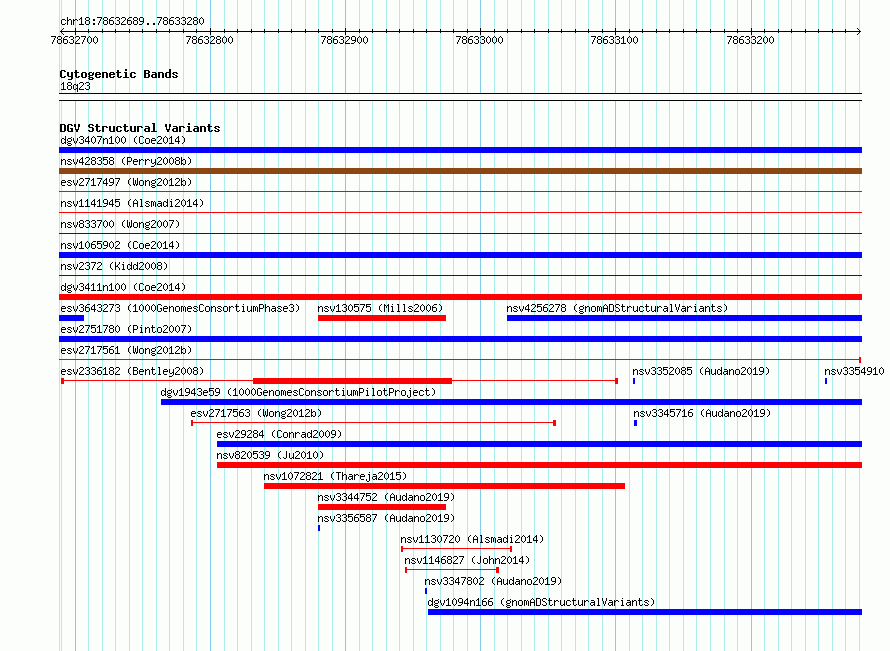Open esv2717497 (Wong2012b) label
Screen dimensions: 890x651
pos(126,182)
